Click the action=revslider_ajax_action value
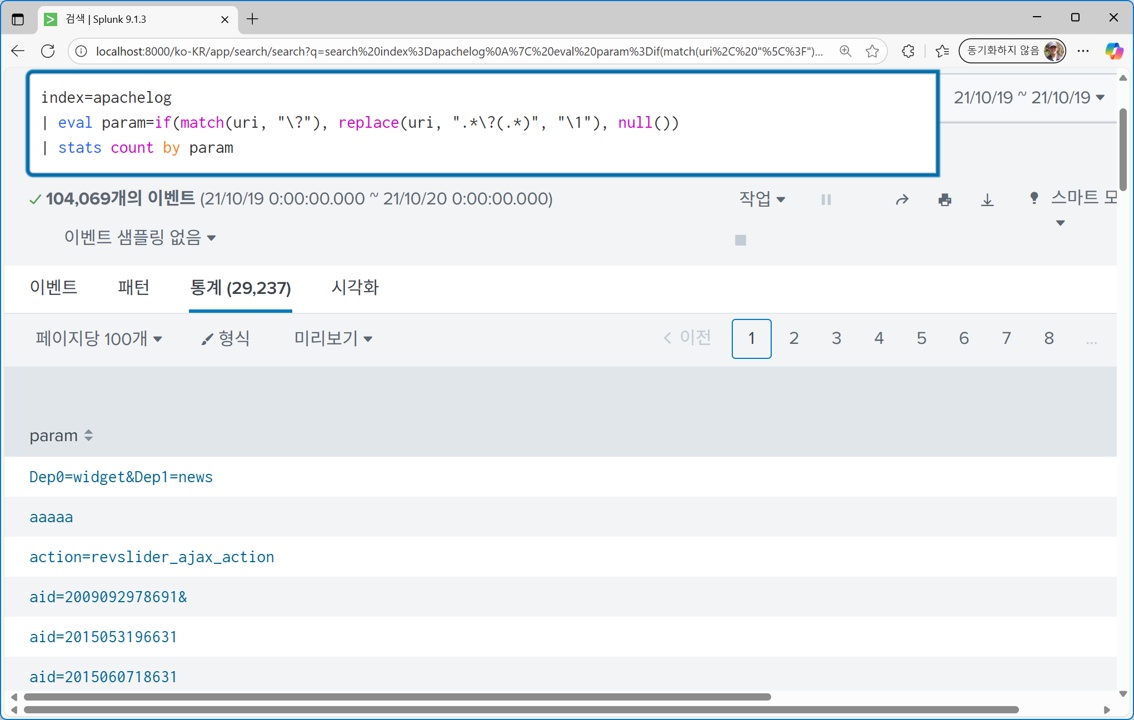1134x720 pixels. coord(152,557)
